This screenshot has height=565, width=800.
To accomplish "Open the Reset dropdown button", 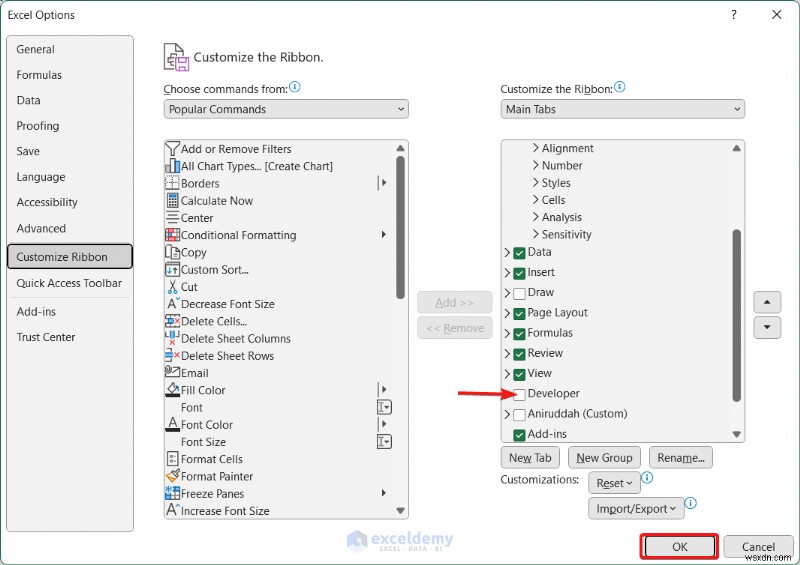I will 614,483.
